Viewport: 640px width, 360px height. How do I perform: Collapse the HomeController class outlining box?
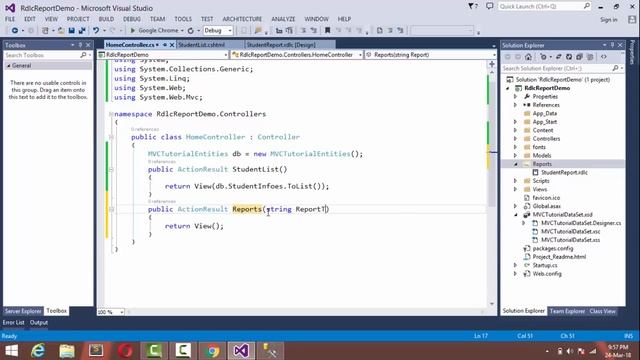[111, 137]
